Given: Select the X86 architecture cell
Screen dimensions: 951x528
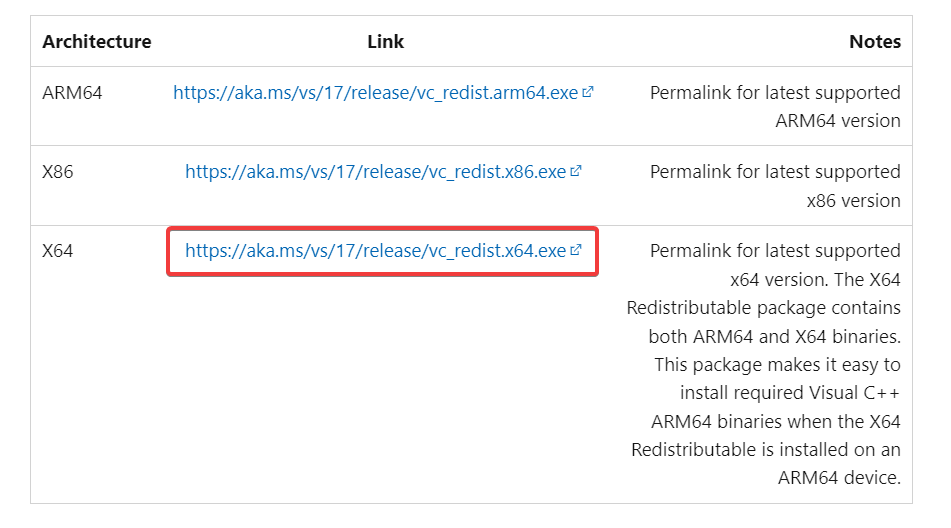Looking at the screenshot, I should click(x=58, y=172).
